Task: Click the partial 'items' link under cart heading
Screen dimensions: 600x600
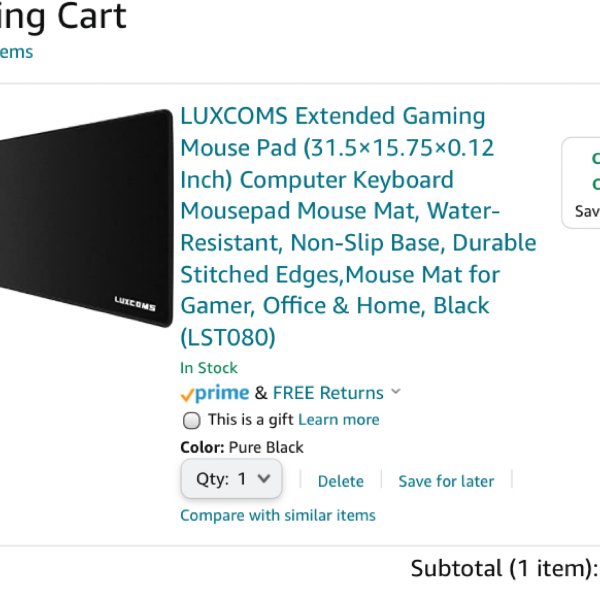Action: point(16,52)
